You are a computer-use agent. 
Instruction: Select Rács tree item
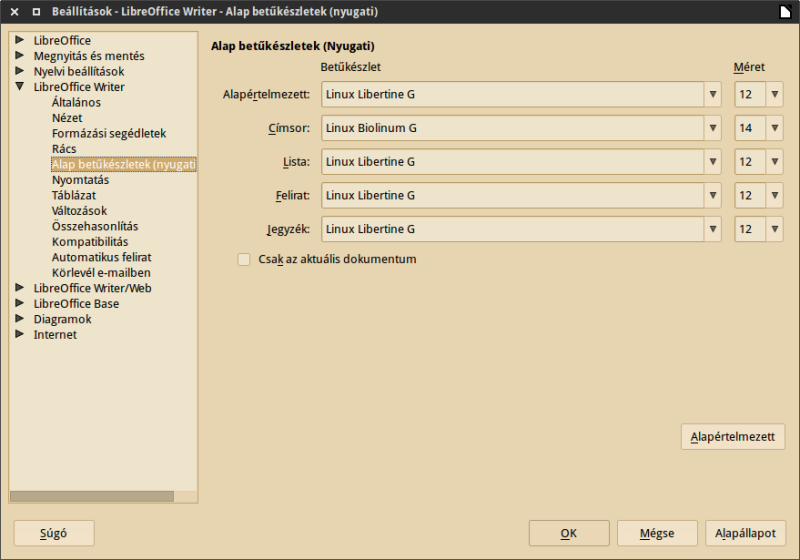pos(64,149)
